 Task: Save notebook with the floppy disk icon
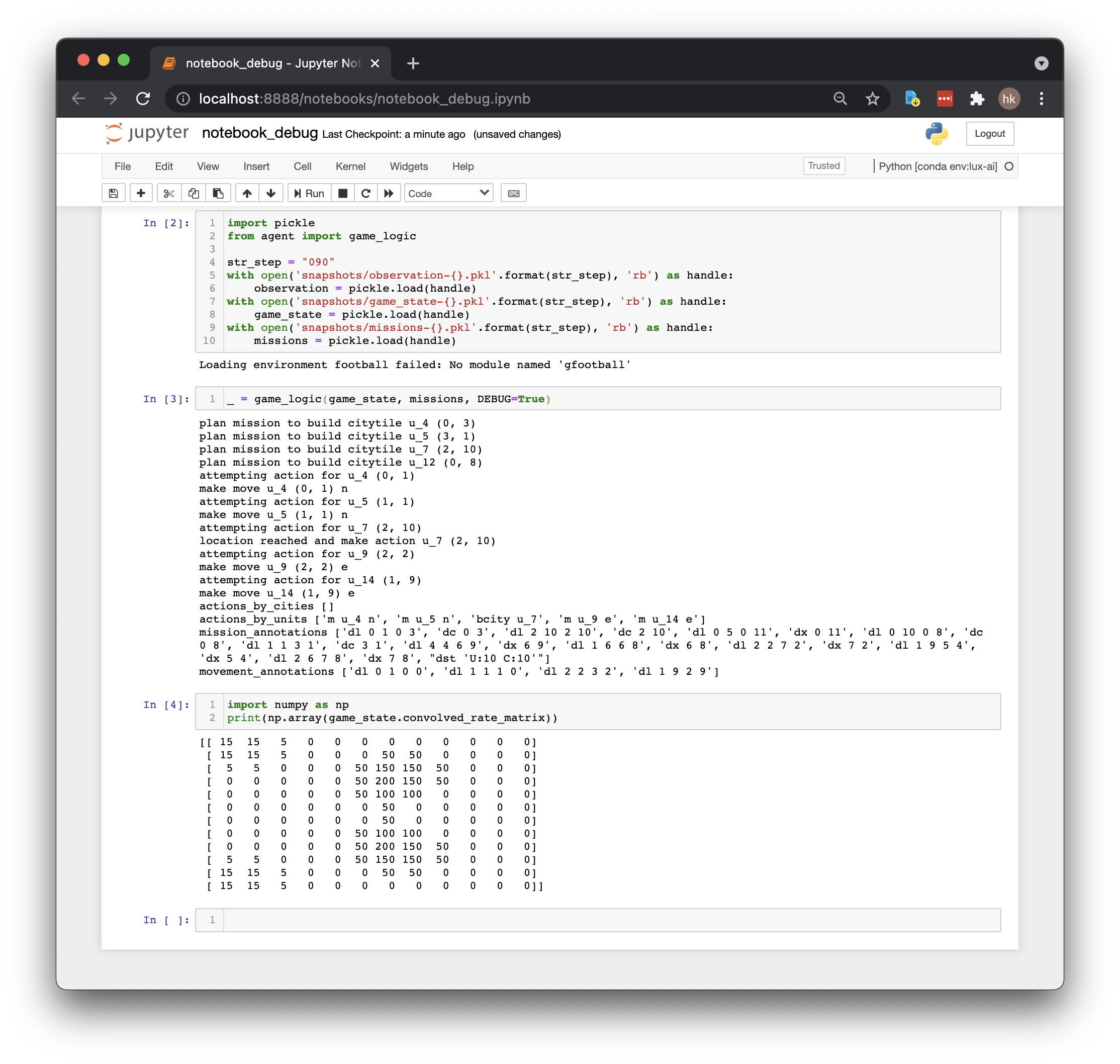click(x=114, y=194)
